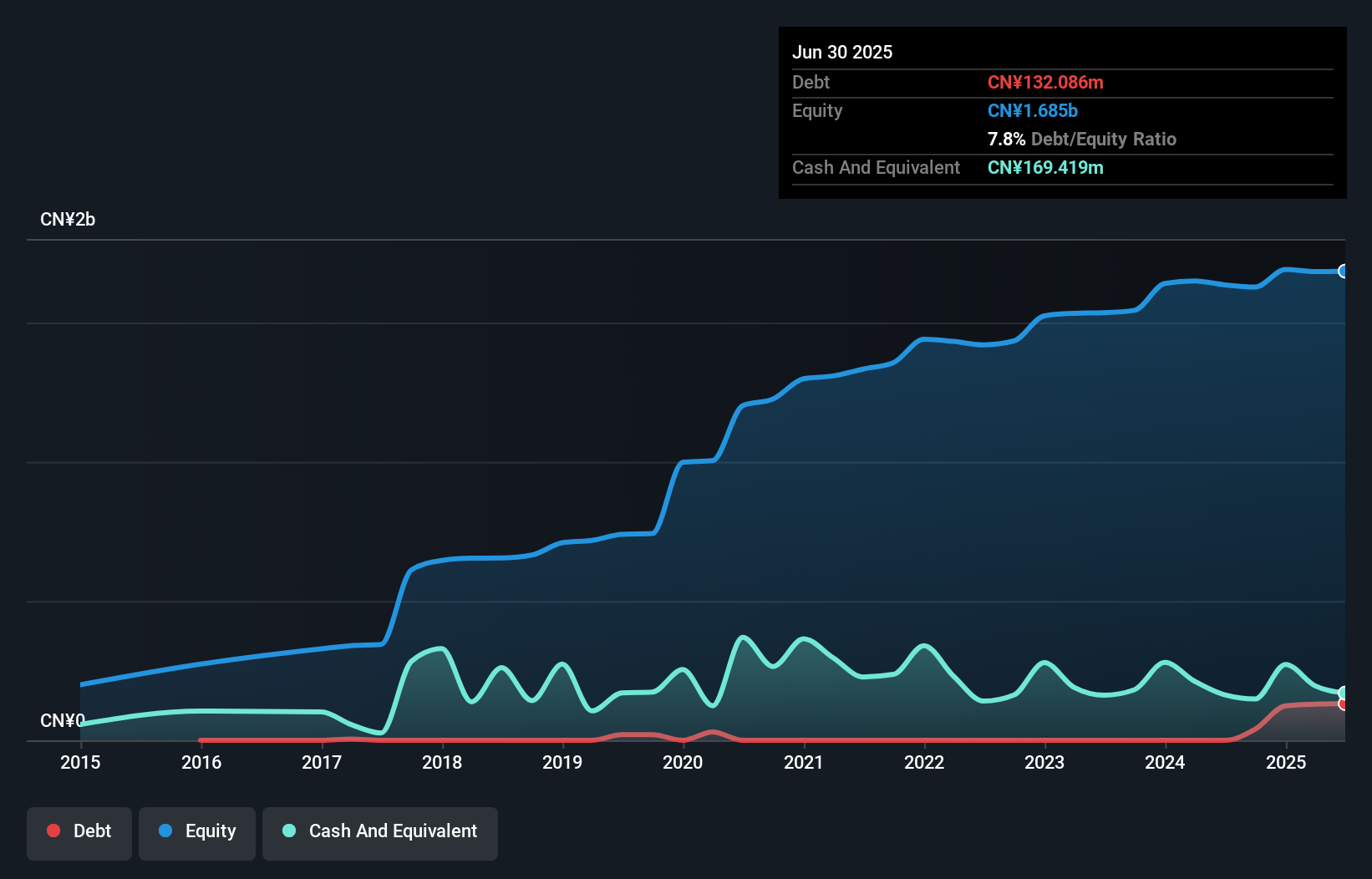Click the Jun 30 2025 tooltip date
The height and width of the screenshot is (879, 1372).
842,52
